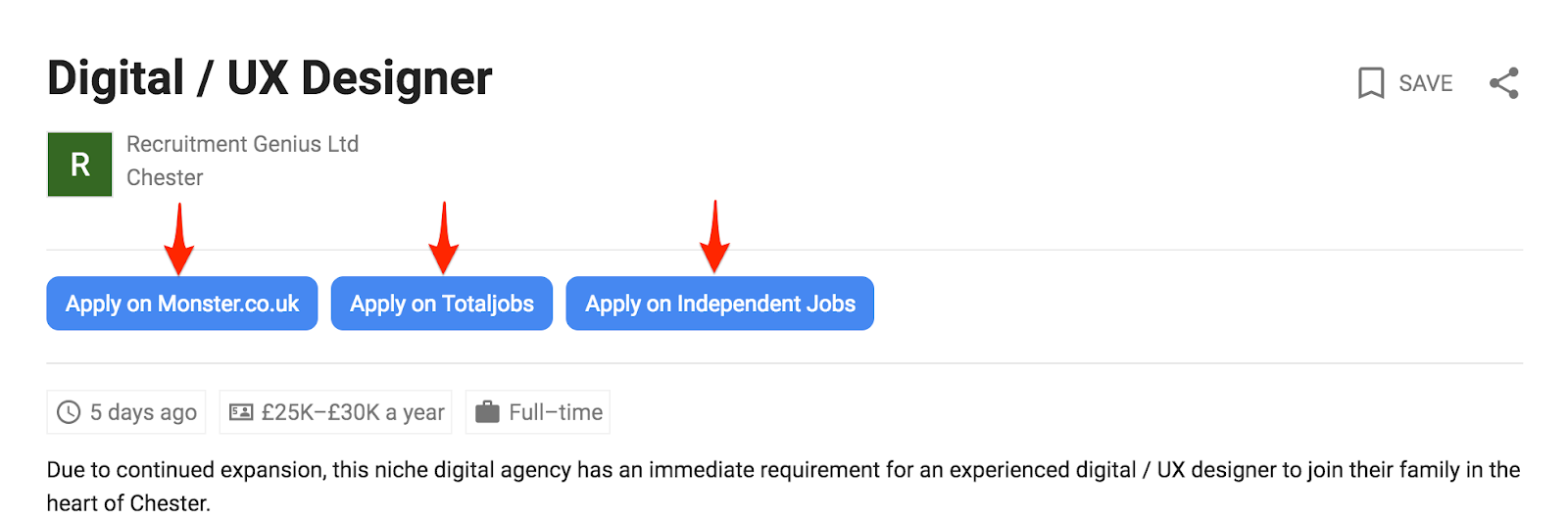Click Apply on Monster.co.uk button
The image size is (1568, 519).
pyautogui.click(x=182, y=304)
